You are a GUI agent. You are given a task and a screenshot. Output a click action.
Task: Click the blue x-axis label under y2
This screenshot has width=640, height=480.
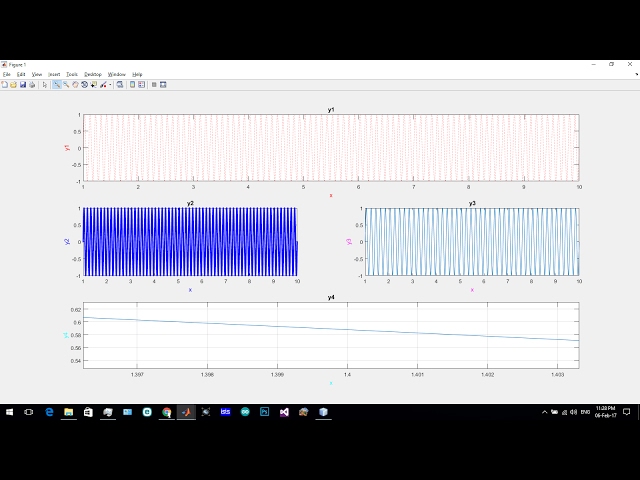click(190, 290)
